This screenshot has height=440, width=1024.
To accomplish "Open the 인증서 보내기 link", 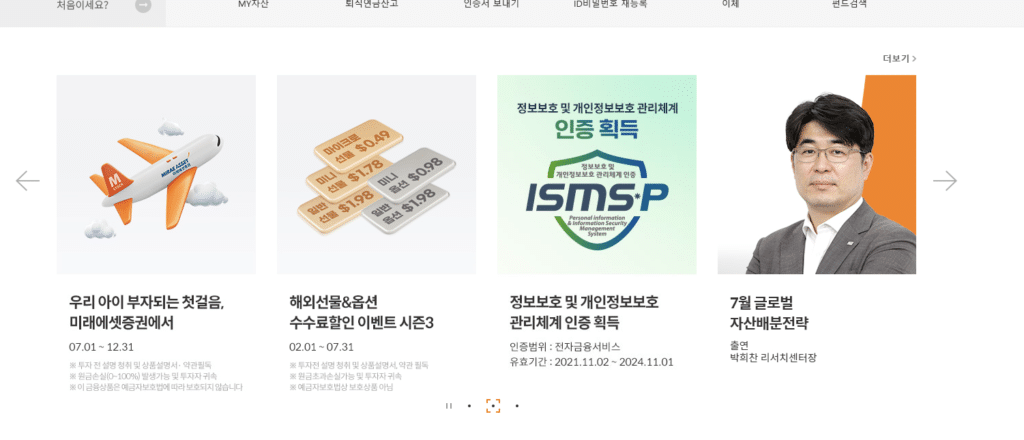I will coord(491,4).
